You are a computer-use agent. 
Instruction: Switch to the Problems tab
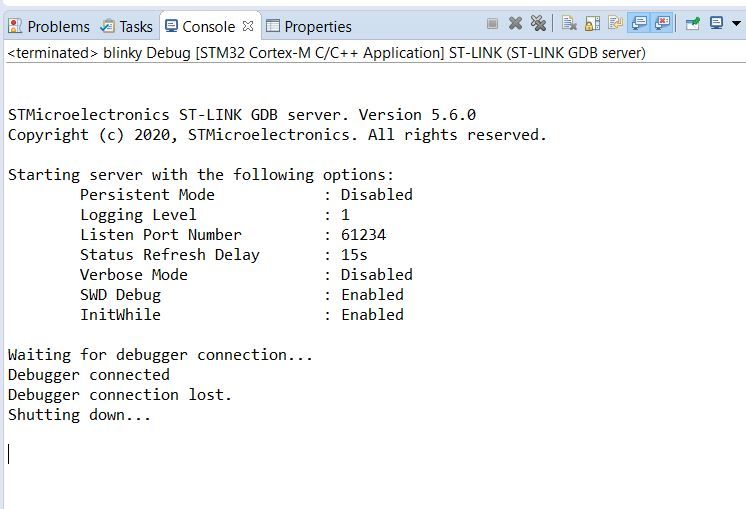[58, 27]
